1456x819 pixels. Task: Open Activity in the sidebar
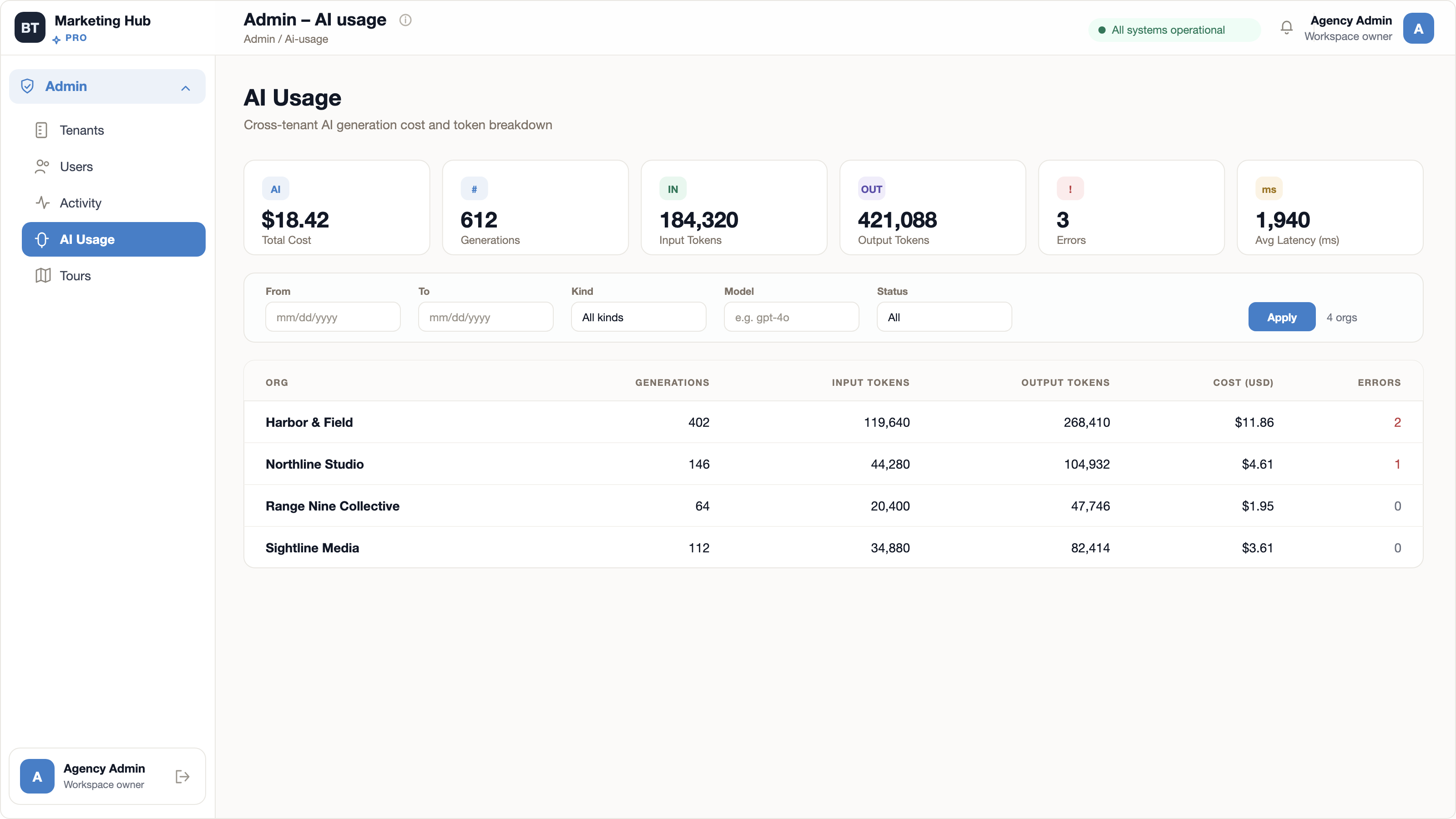(x=114, y=203)
